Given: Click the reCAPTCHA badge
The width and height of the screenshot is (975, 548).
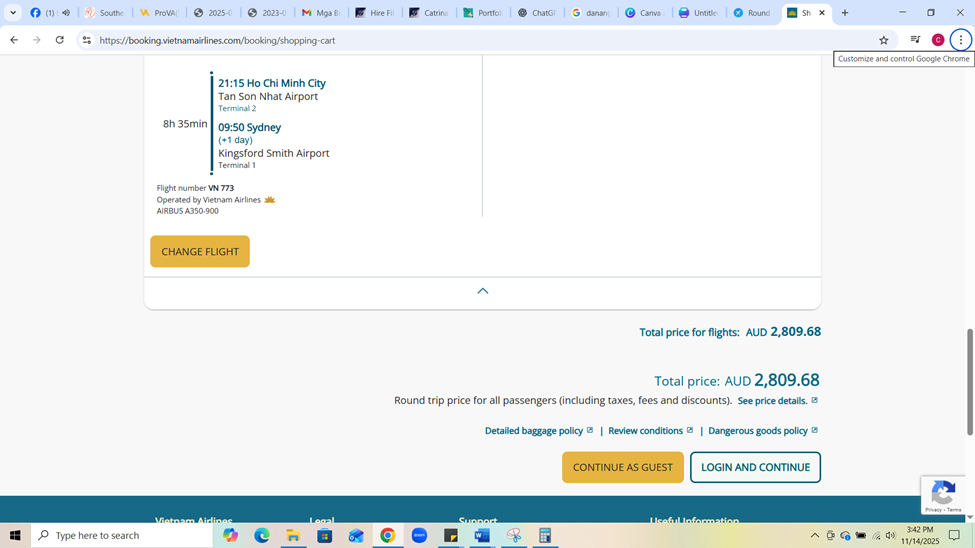Looking at the screenshot, I should (x=943, y=495).
